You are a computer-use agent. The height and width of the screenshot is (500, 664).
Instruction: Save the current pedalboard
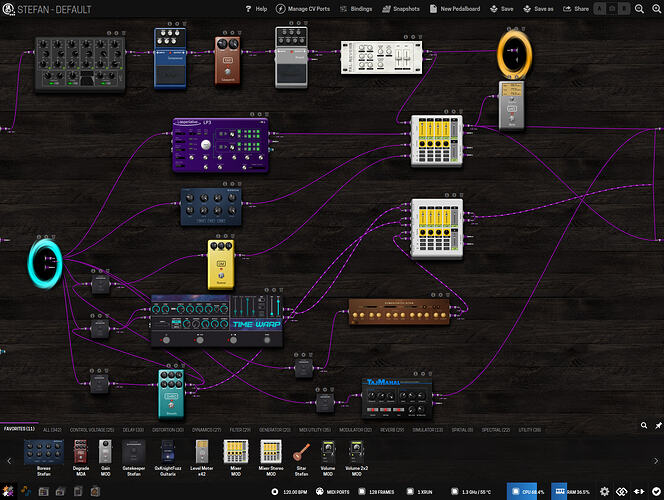[x=501, y=8]
